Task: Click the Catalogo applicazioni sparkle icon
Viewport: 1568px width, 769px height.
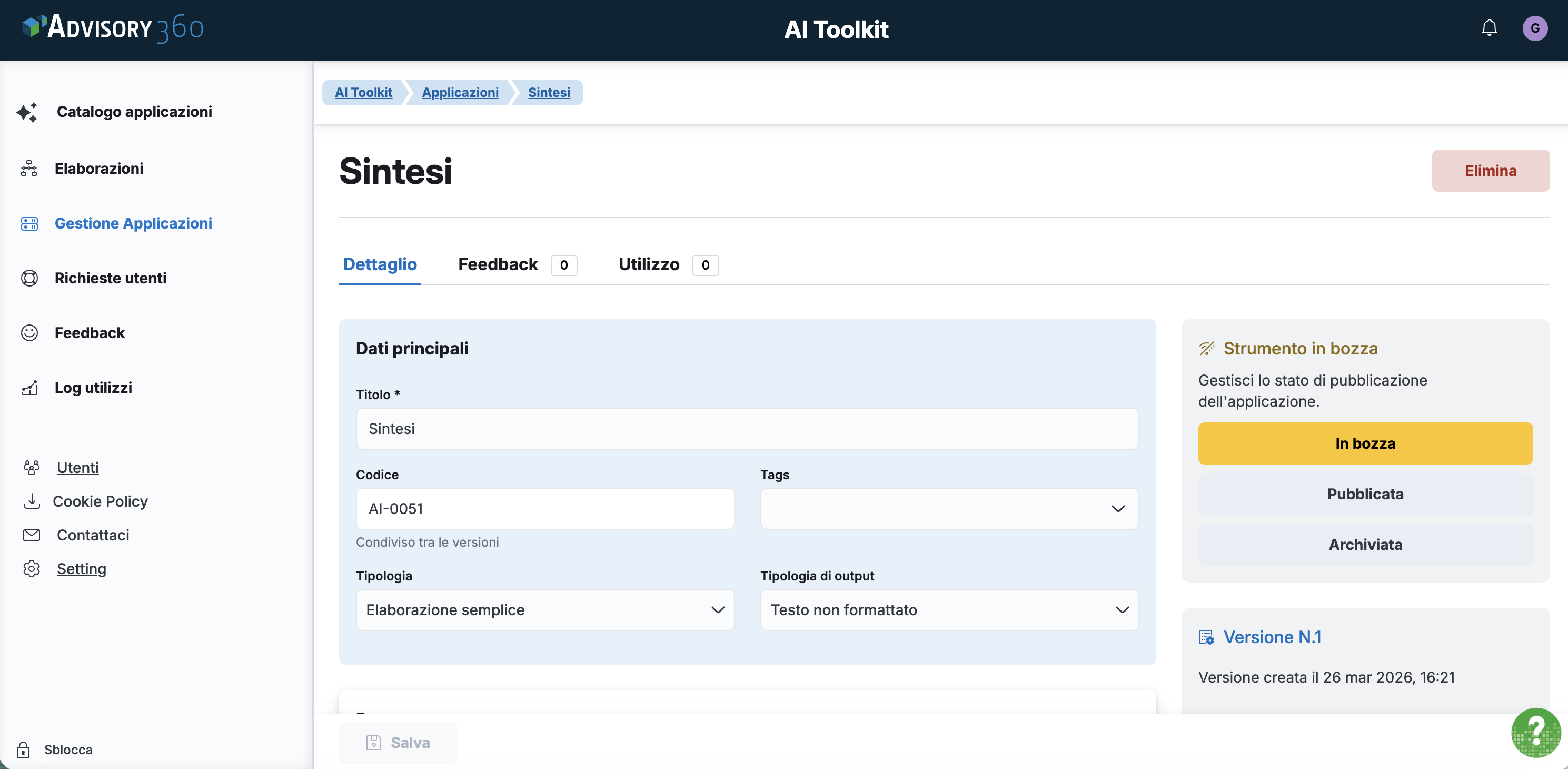Action: coord(27,112)
